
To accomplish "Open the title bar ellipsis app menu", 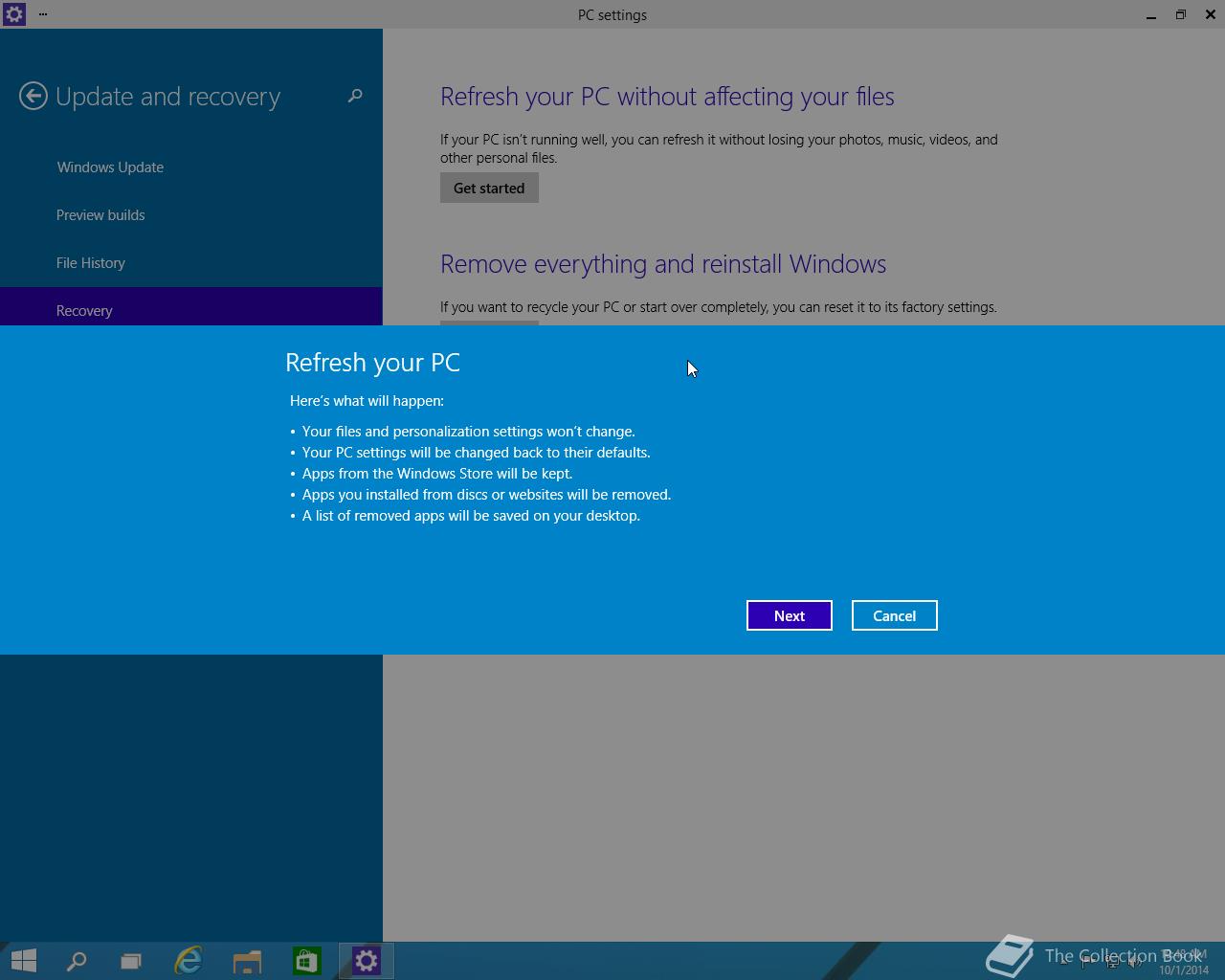I will [43, 14].
